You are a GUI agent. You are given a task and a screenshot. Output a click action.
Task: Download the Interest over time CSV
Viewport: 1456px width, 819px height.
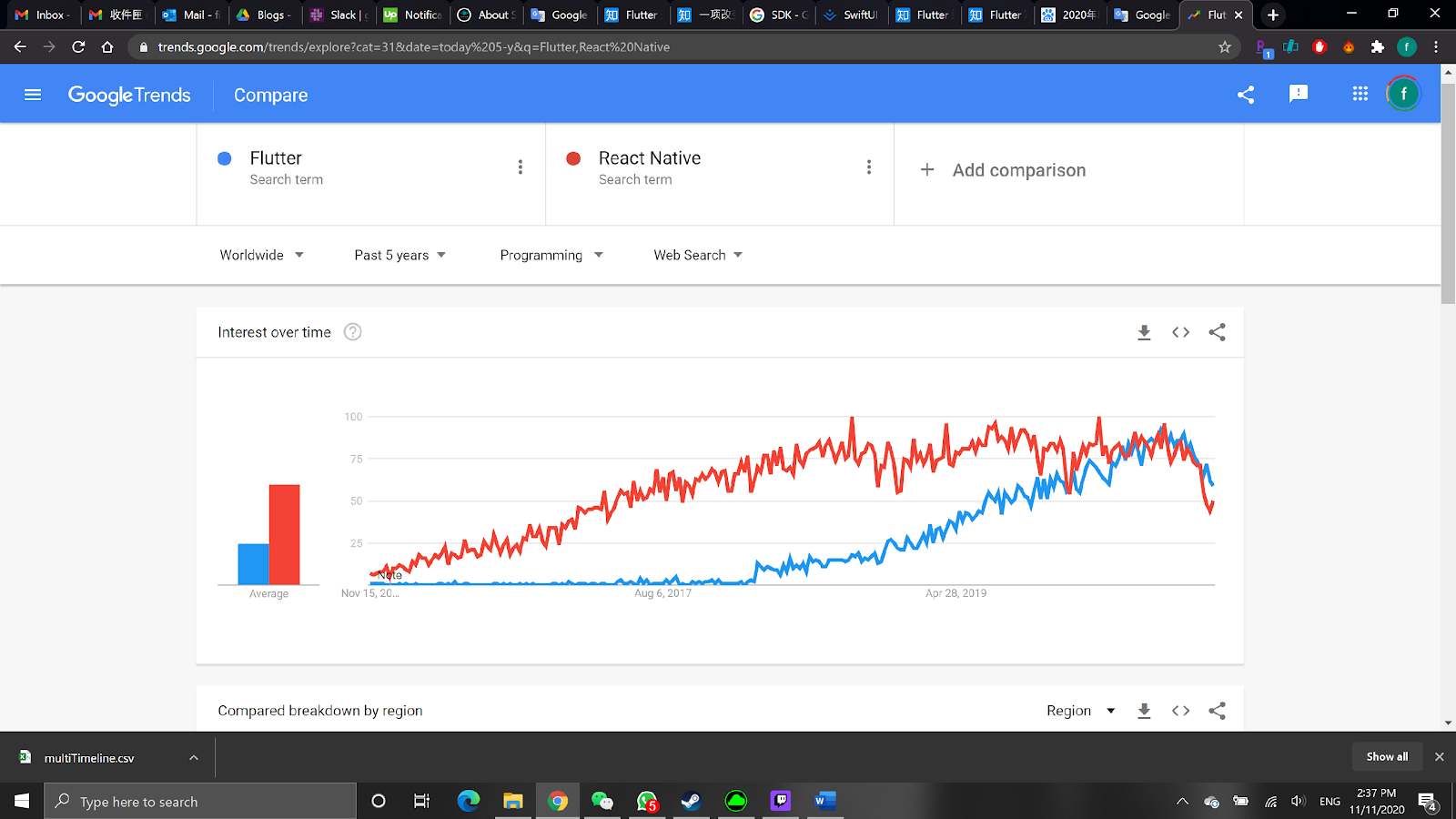tap(1144, 332)
